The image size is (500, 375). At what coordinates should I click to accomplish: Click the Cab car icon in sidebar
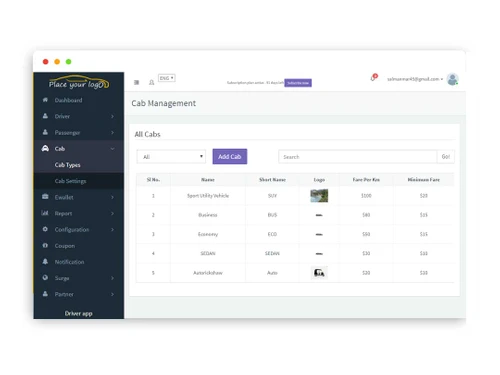(45, 148)
